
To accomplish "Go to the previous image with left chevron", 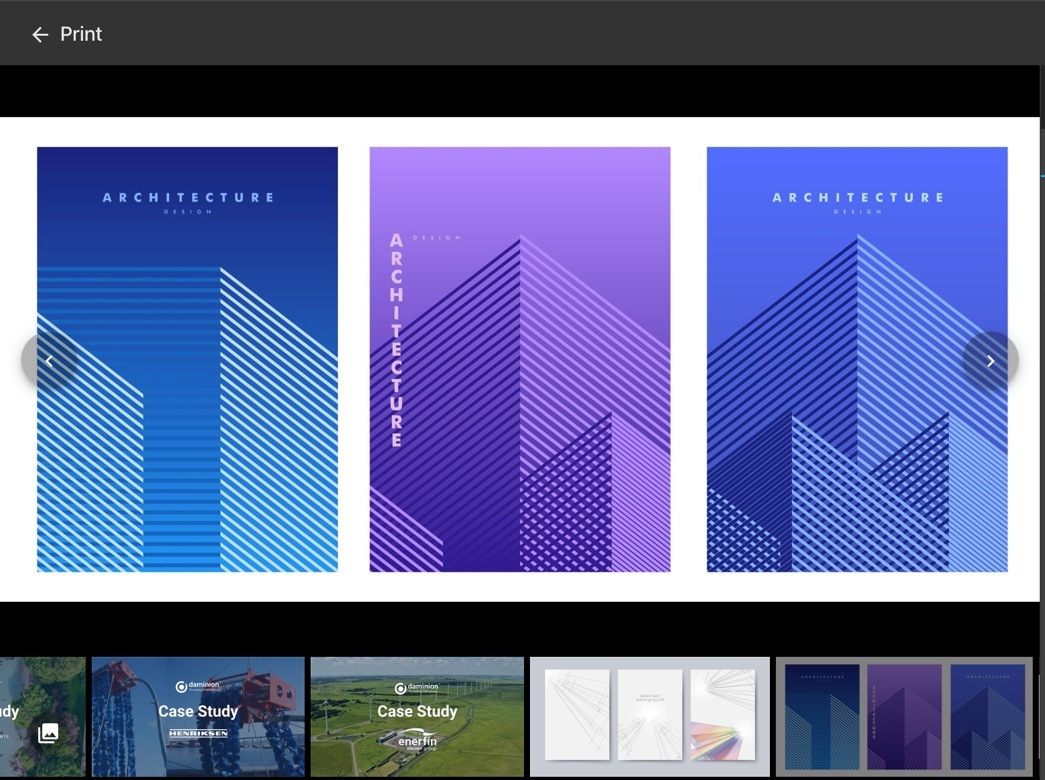I will tap(48, 361).
